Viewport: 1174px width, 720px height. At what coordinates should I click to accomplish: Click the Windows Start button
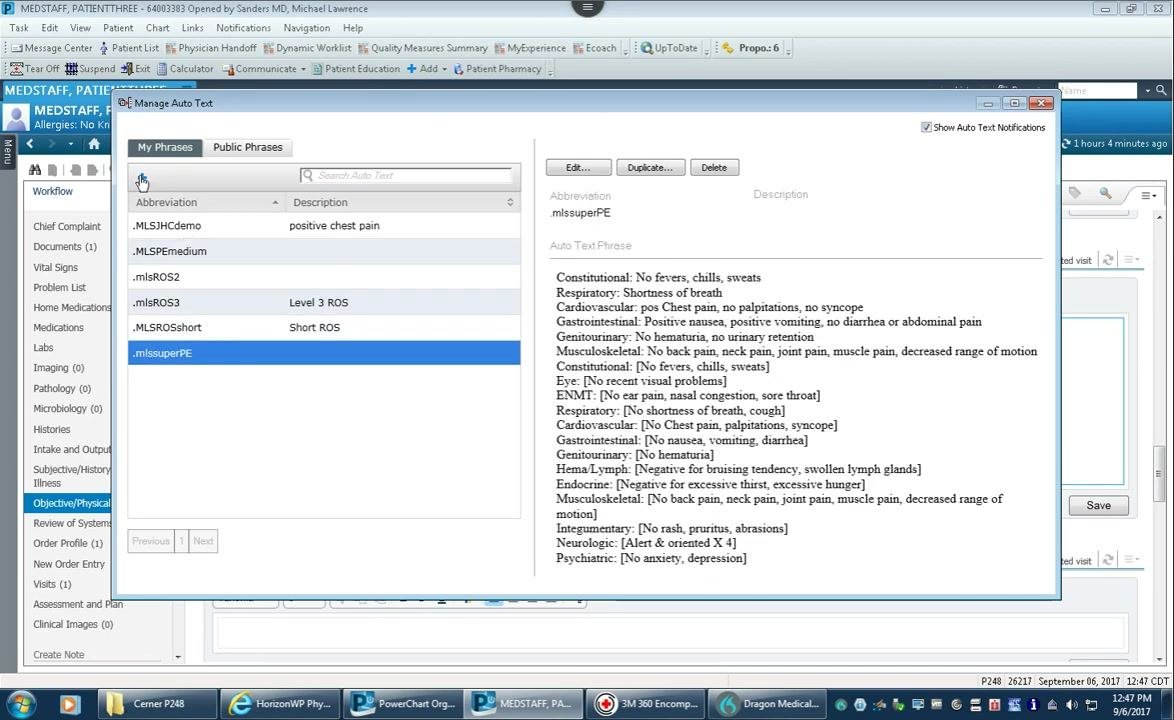click(x=22, y=704)
